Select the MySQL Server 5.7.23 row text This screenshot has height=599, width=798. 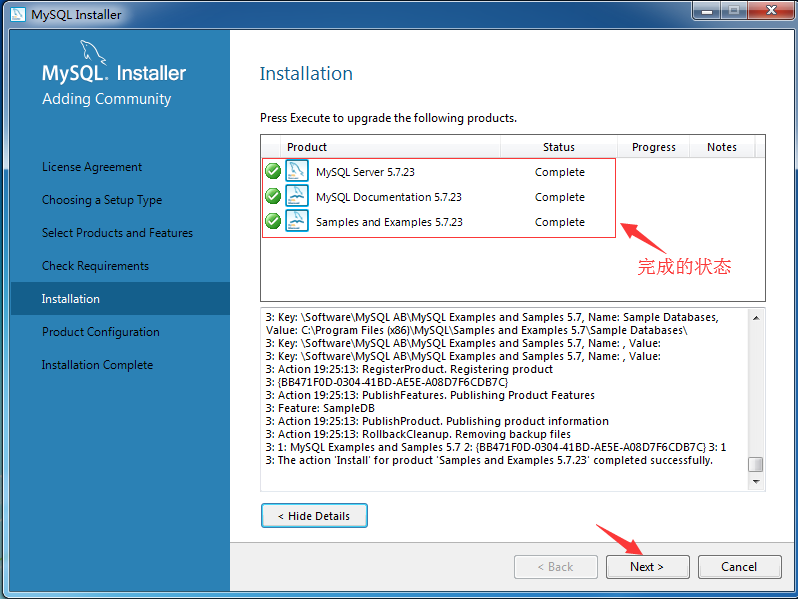pos(365,172)
